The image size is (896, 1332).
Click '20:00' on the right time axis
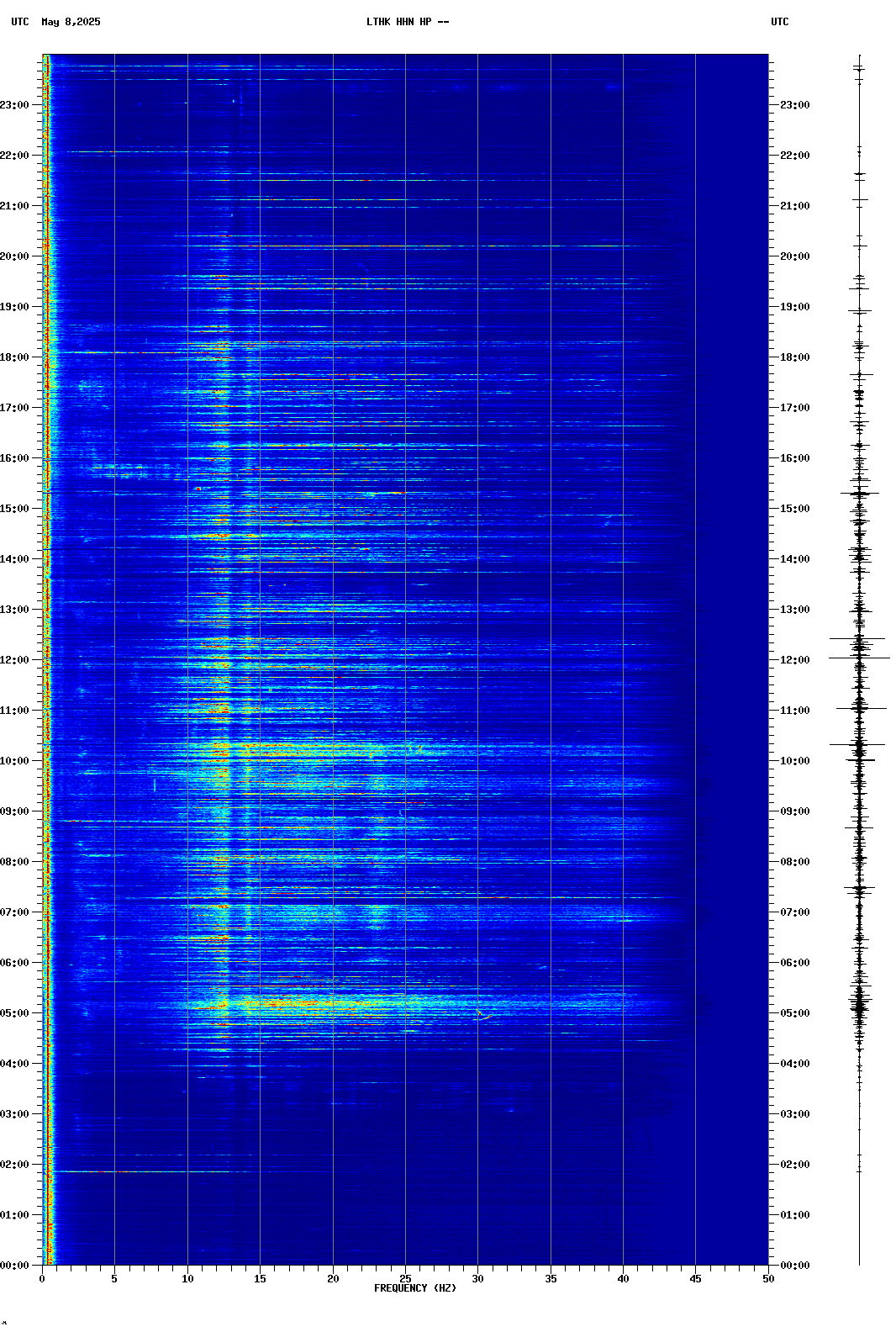[795, 256]
